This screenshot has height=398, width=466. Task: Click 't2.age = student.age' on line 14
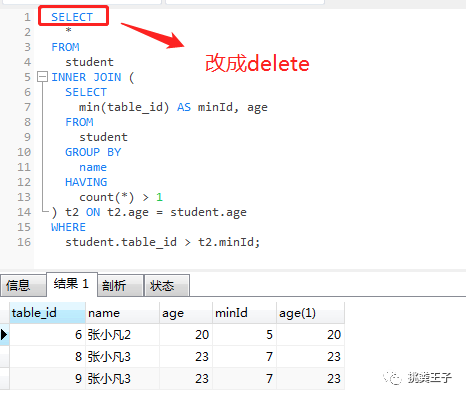pyautogui.click(x=177, y=212)
